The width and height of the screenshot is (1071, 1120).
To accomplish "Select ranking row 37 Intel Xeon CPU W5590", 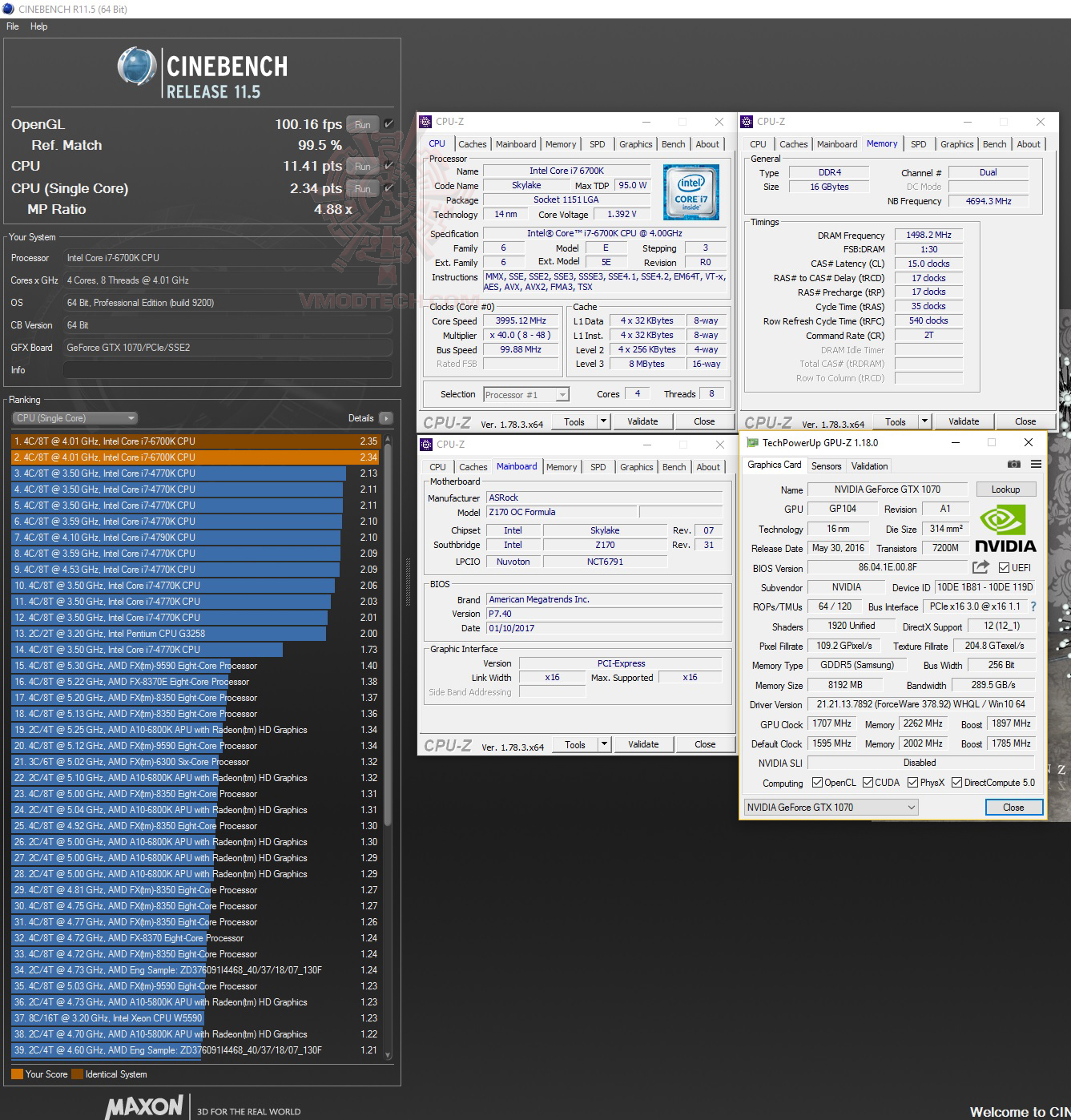I will 196,1018.
